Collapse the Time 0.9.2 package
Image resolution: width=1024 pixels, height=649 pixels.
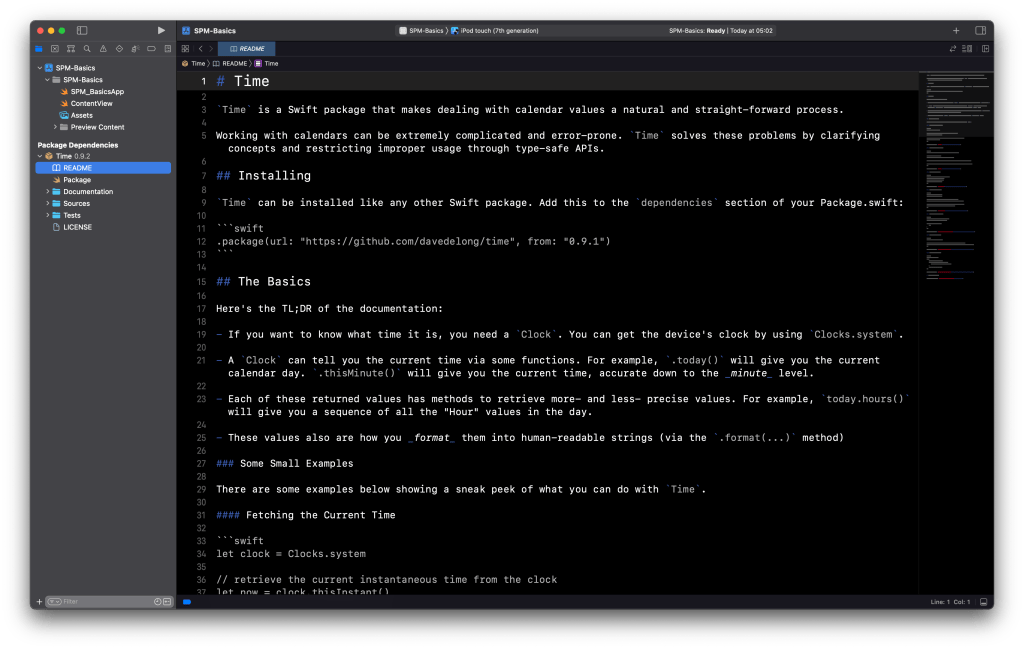40,156
